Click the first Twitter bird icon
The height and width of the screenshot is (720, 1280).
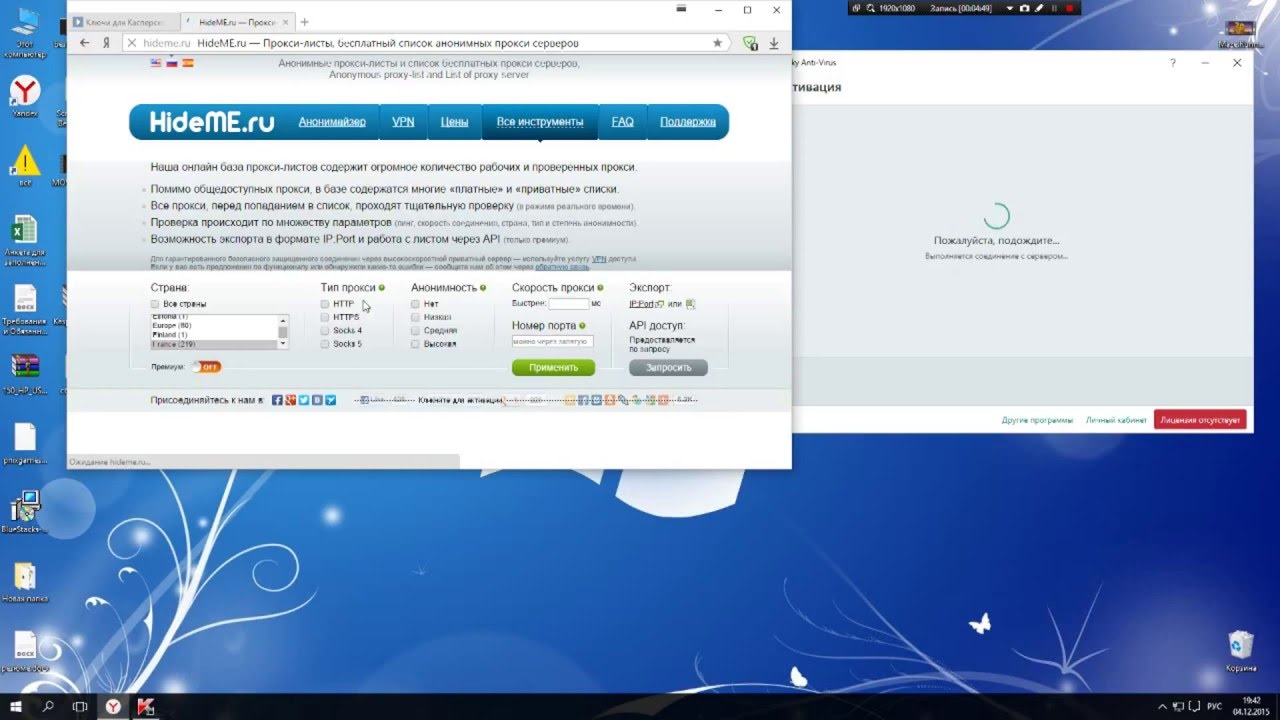(x=304, y=400)
